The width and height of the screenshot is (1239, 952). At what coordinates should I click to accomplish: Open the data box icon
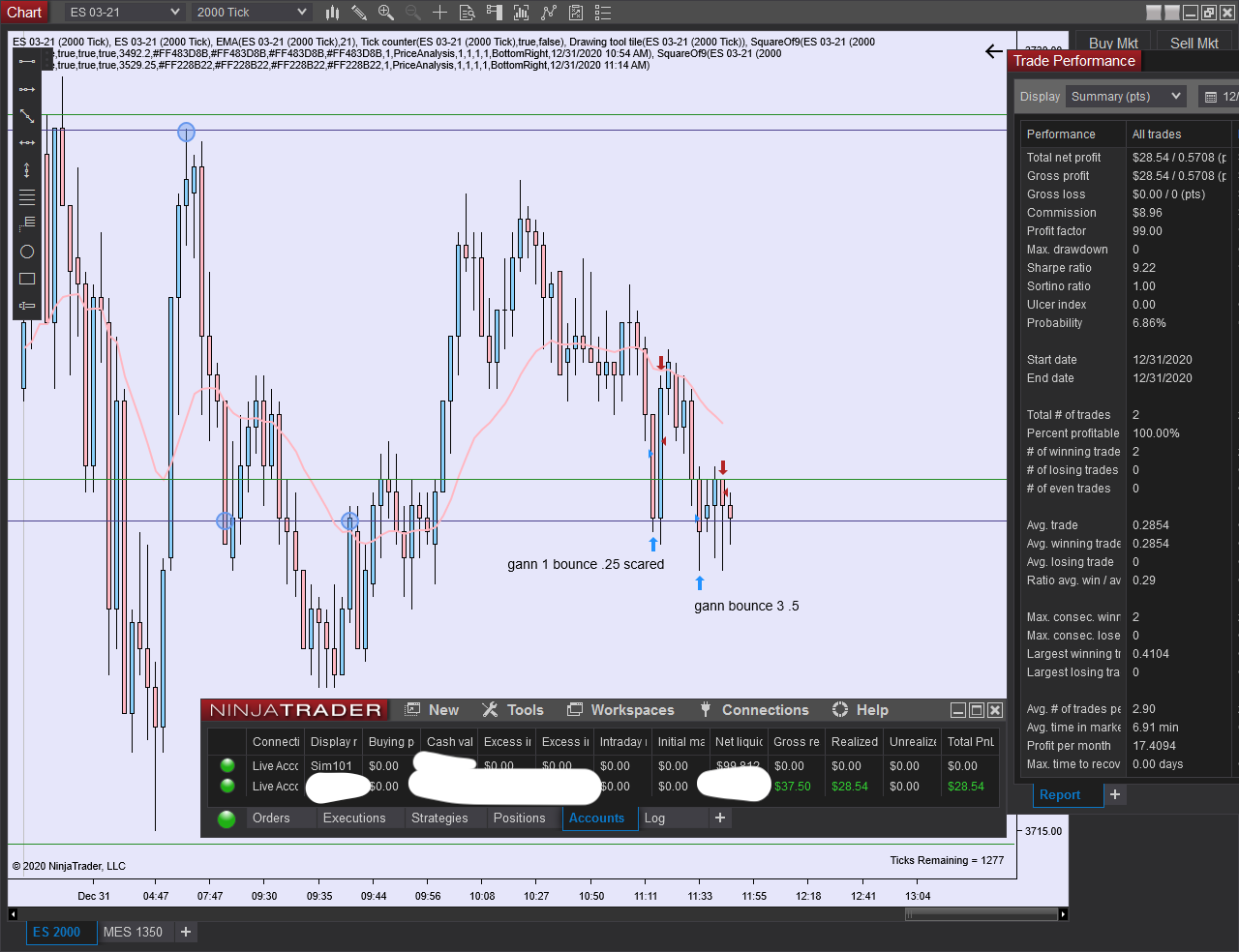468,13
